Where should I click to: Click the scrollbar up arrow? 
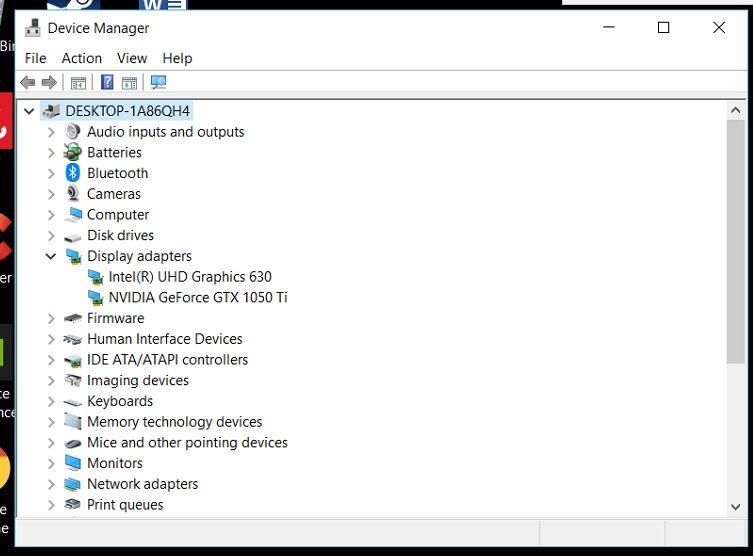[x=735, y=110]
